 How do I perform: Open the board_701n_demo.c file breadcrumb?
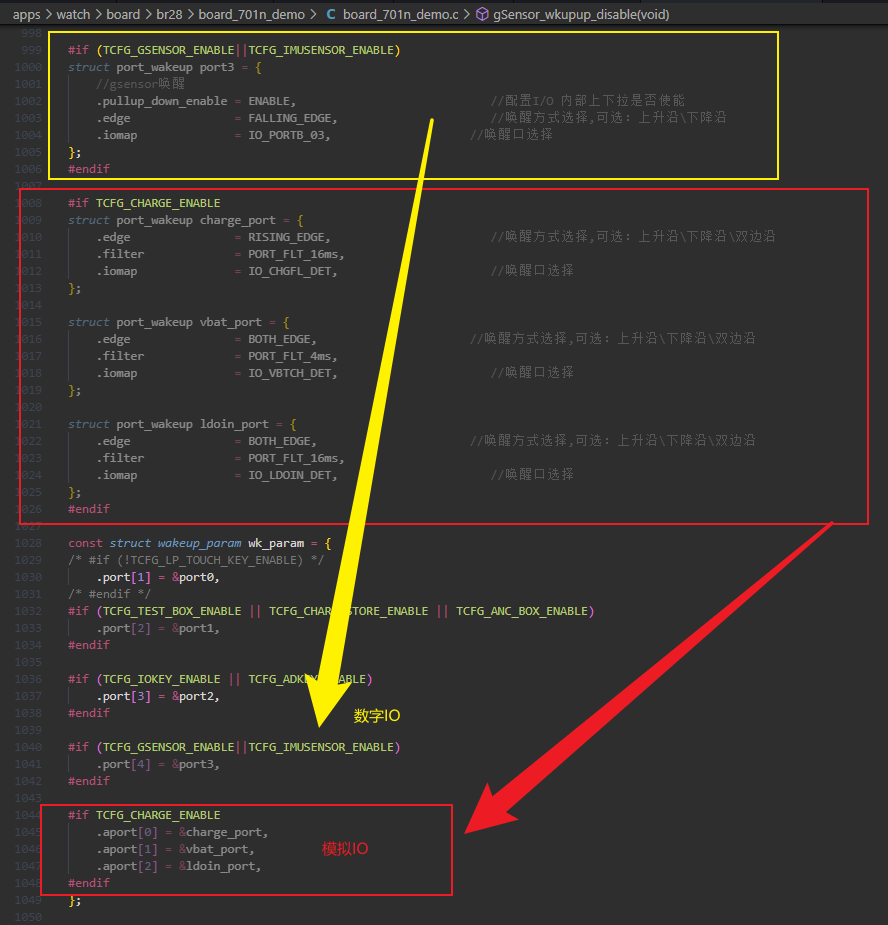[x=401, y=14]
